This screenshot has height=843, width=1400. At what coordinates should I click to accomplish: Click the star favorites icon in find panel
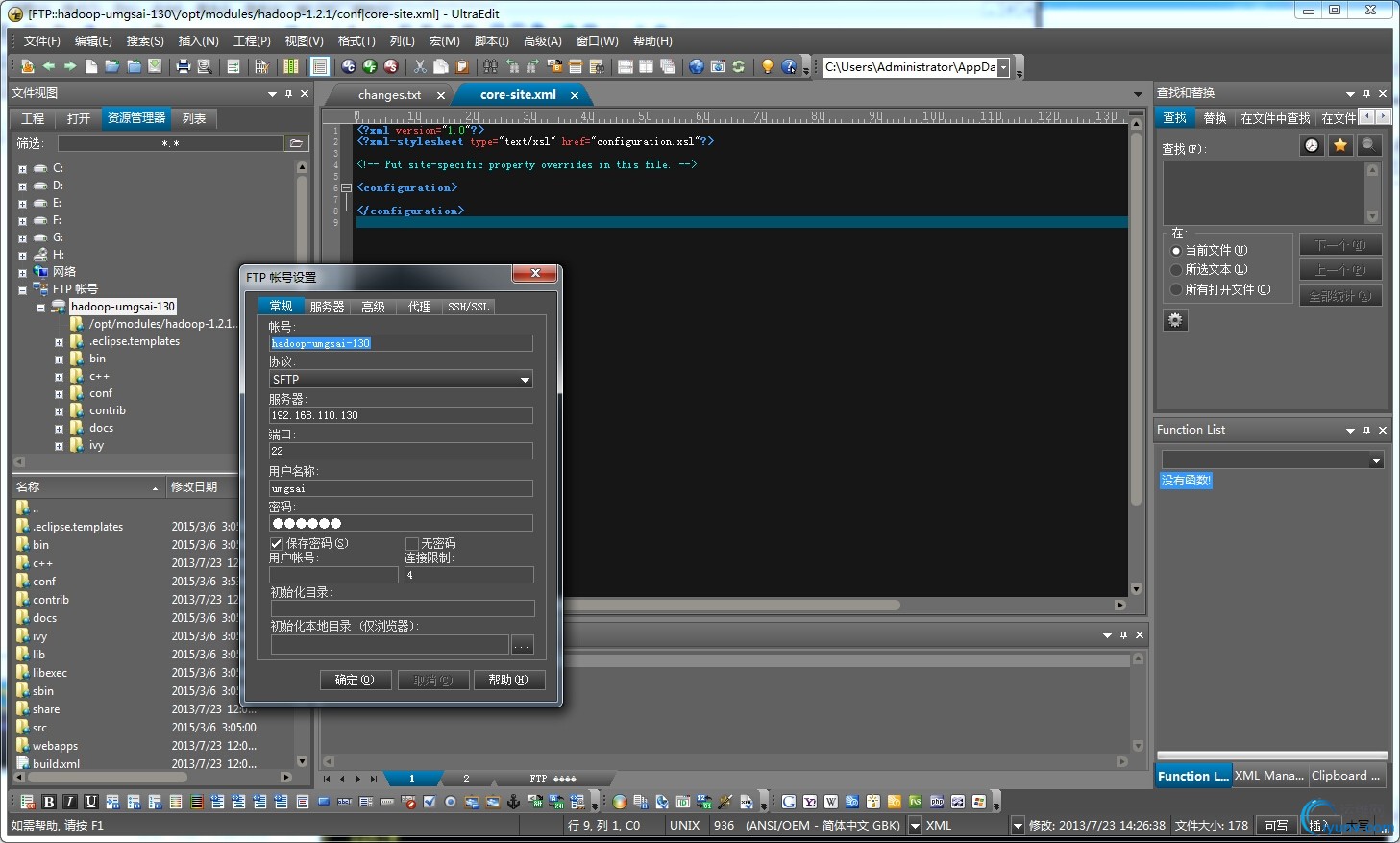[1340, 145]
